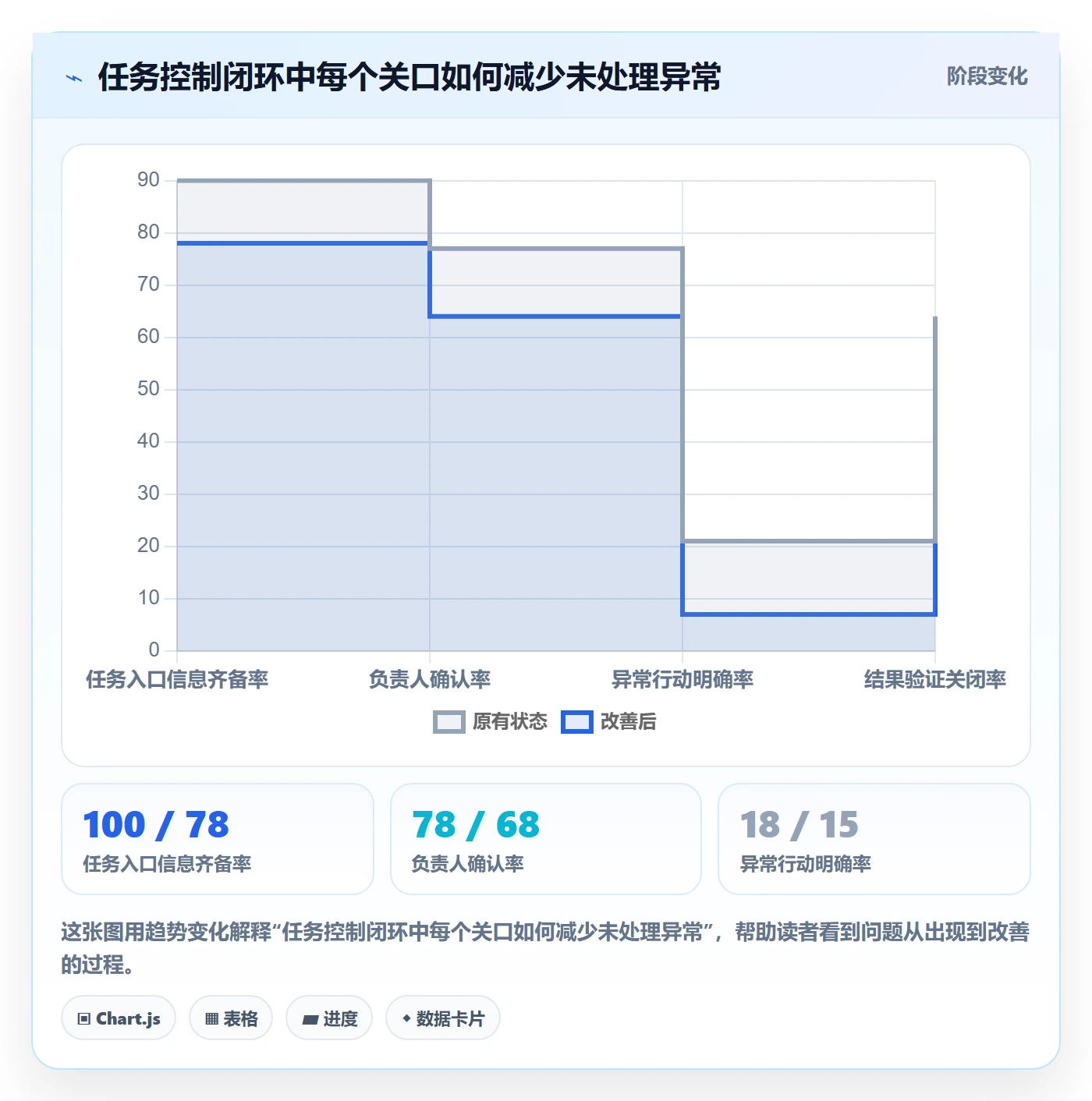This screenshot has height=1101, width=1092.
Task: Click the 阶段变化 label in header
Action: tap(987, 76)
